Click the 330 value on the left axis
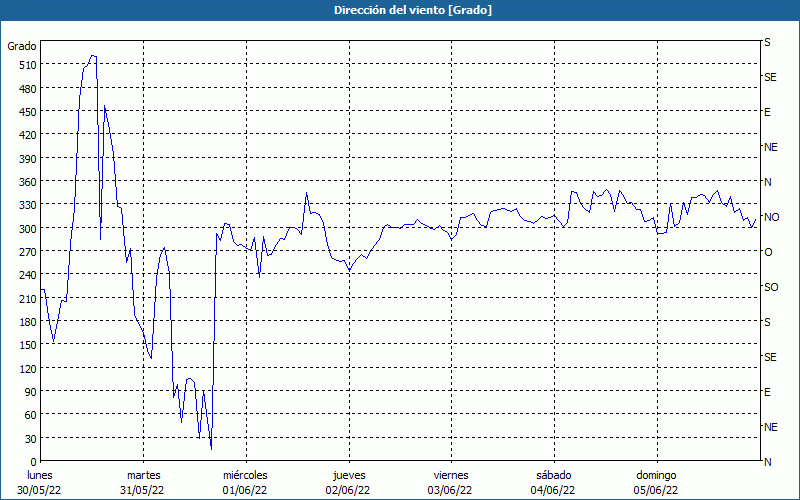Viewport: 800px width, 500px height. coord(28,205)
